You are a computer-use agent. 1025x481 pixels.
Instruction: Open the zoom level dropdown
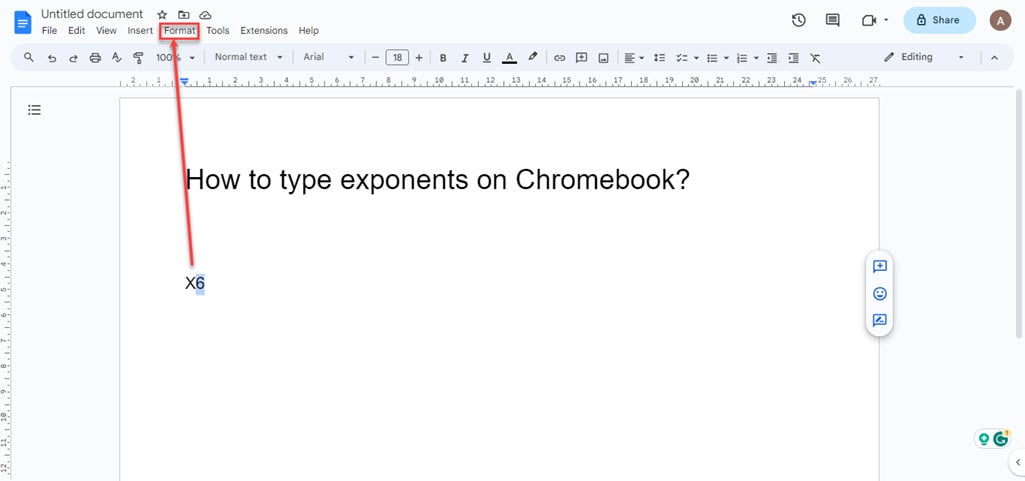click(x=175, y=58)
